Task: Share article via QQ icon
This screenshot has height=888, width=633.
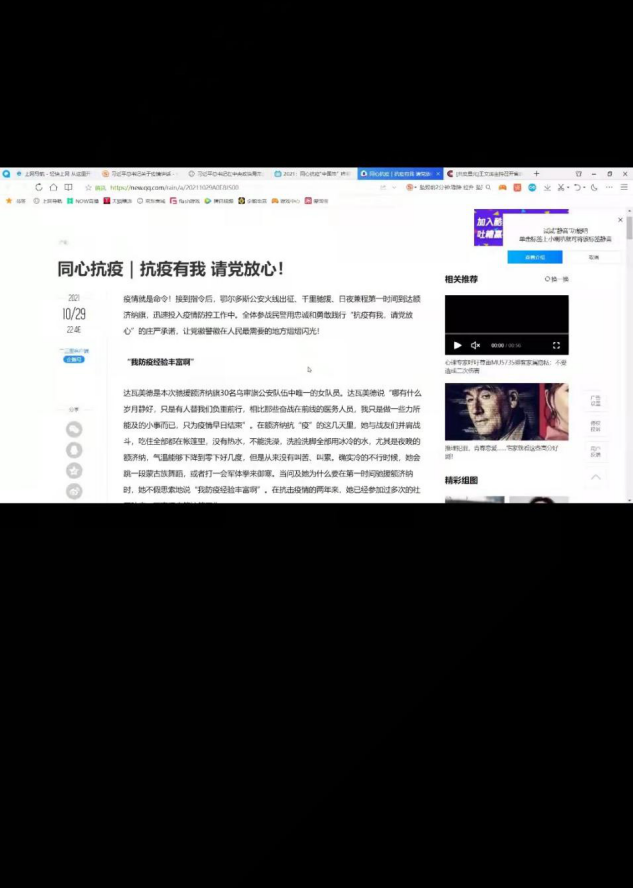Action: pyautogui.click(x=74, y=450)
